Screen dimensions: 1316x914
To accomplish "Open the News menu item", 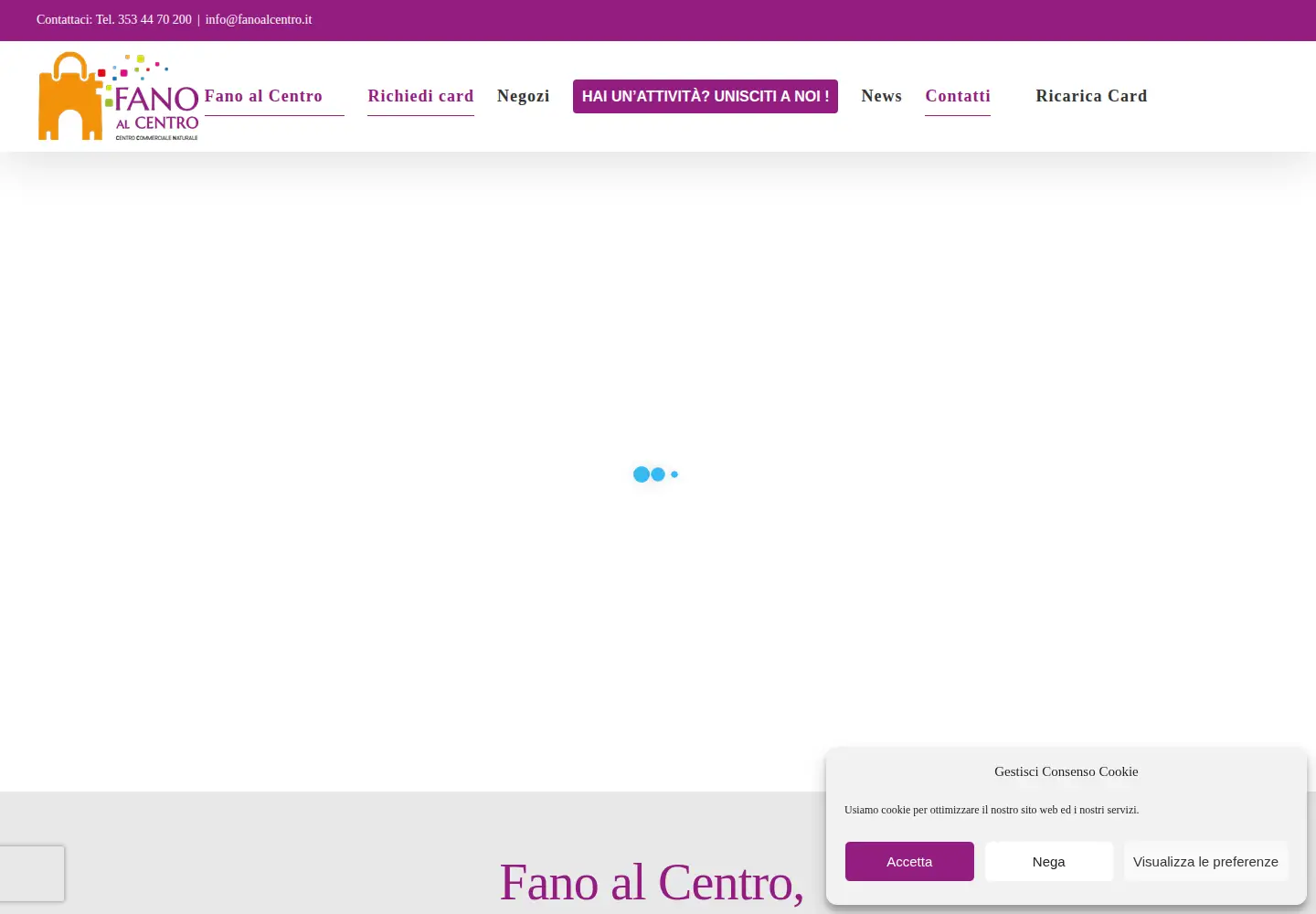I will pos(882,96).
